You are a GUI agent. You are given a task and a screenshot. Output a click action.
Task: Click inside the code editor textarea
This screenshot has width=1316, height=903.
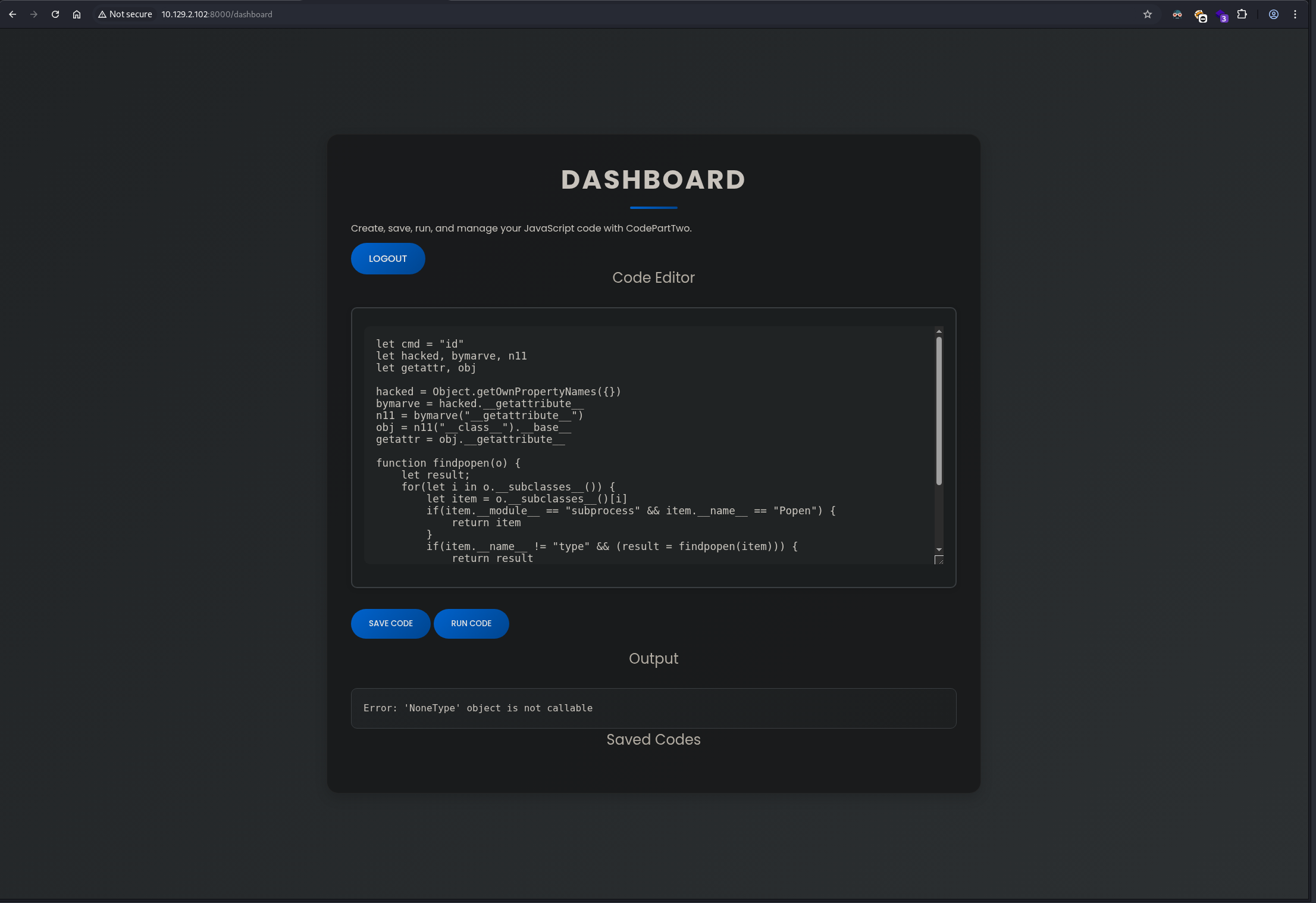(x=648, y=444)
